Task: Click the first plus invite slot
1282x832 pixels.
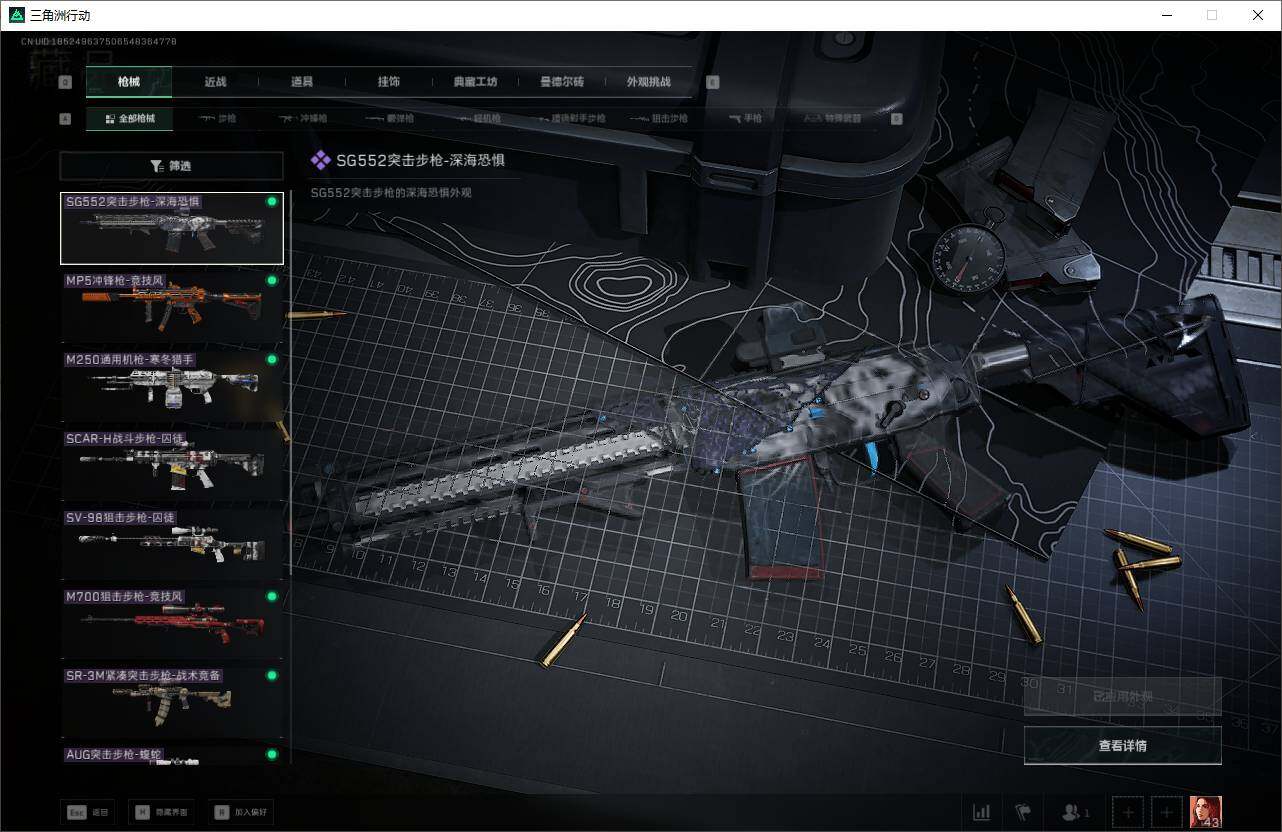Action: tap(1128, 812)
